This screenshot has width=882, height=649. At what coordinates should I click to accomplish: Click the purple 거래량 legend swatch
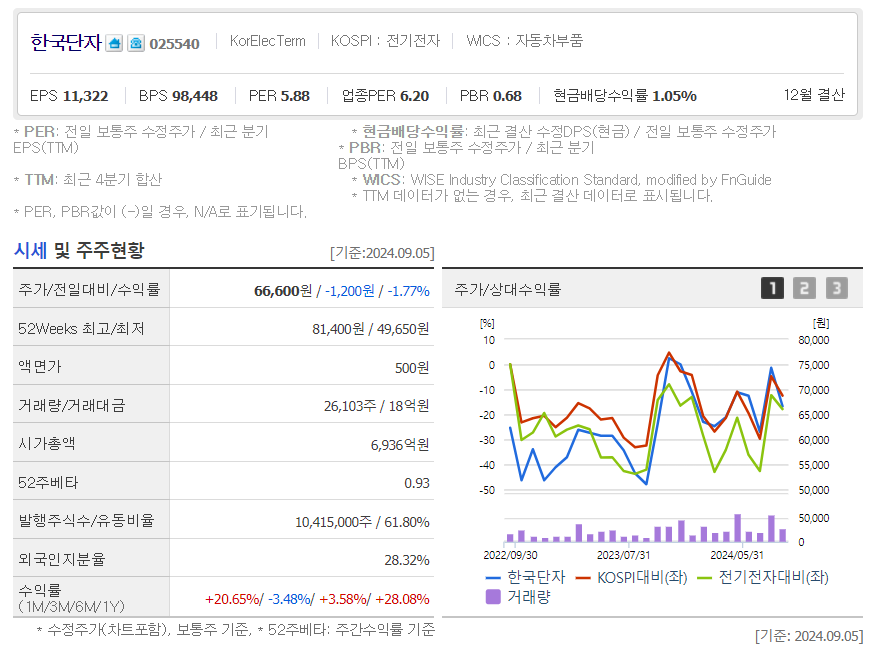pyautogui.click(x=493, y=597)
